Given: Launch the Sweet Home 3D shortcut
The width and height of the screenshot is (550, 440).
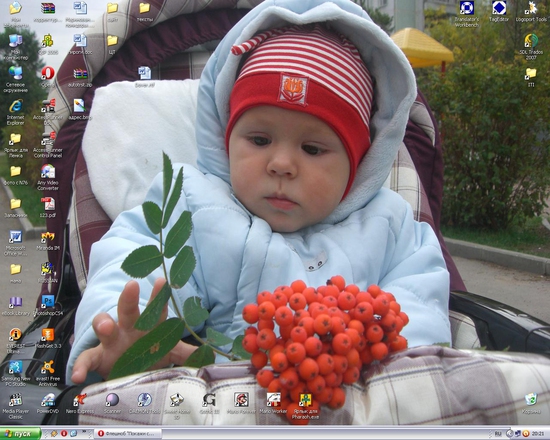Looking at the screenshot, I should (177, 400).
